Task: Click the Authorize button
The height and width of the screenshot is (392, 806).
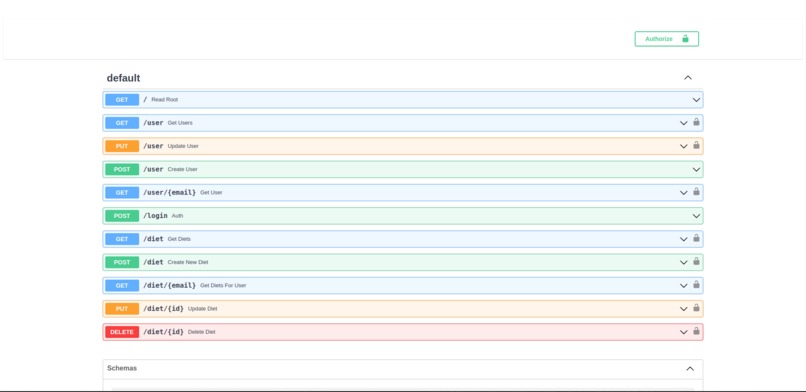Action: tap(666, 39)
